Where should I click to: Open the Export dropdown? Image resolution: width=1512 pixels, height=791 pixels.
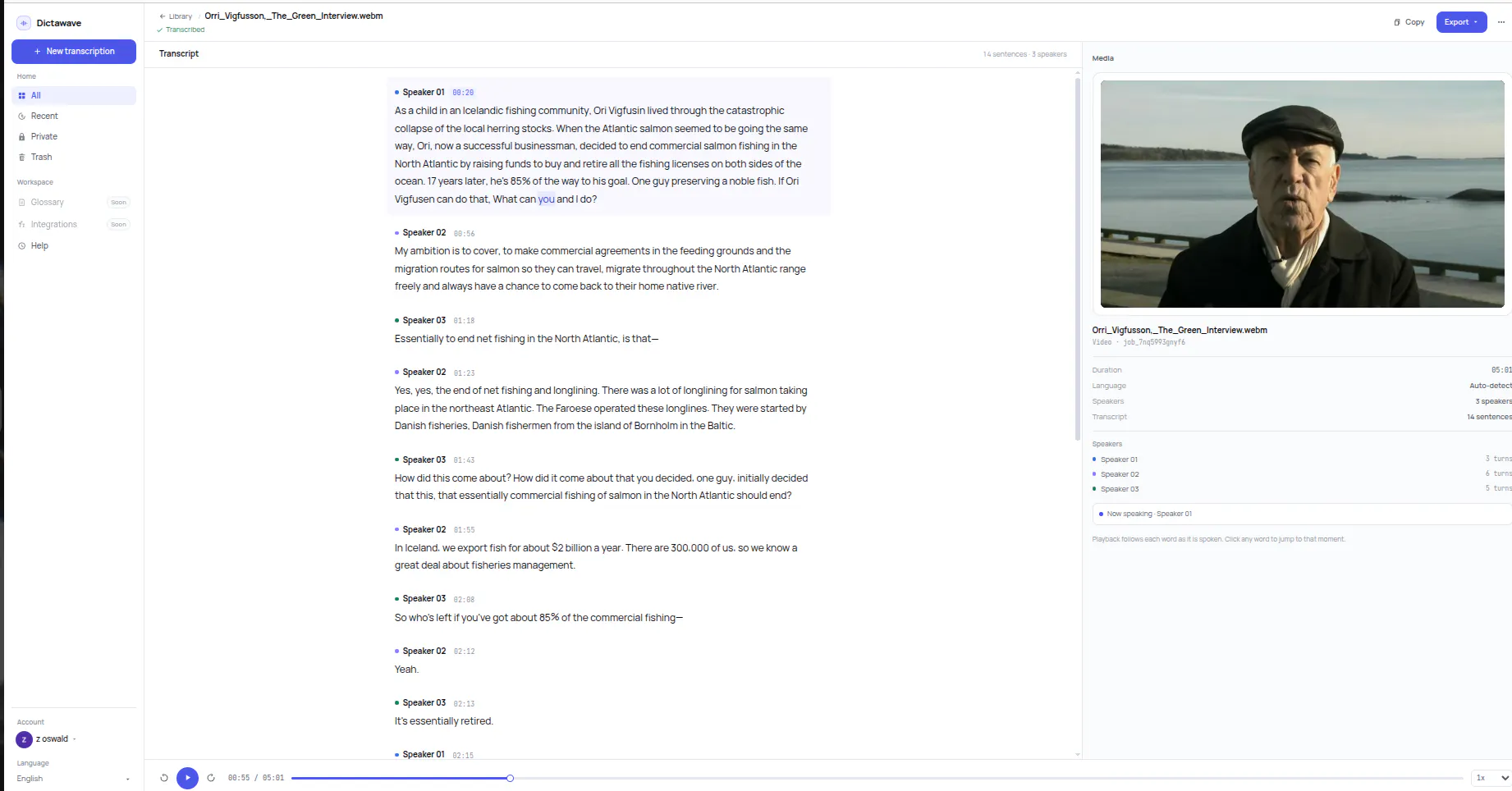coord(1461,22)
